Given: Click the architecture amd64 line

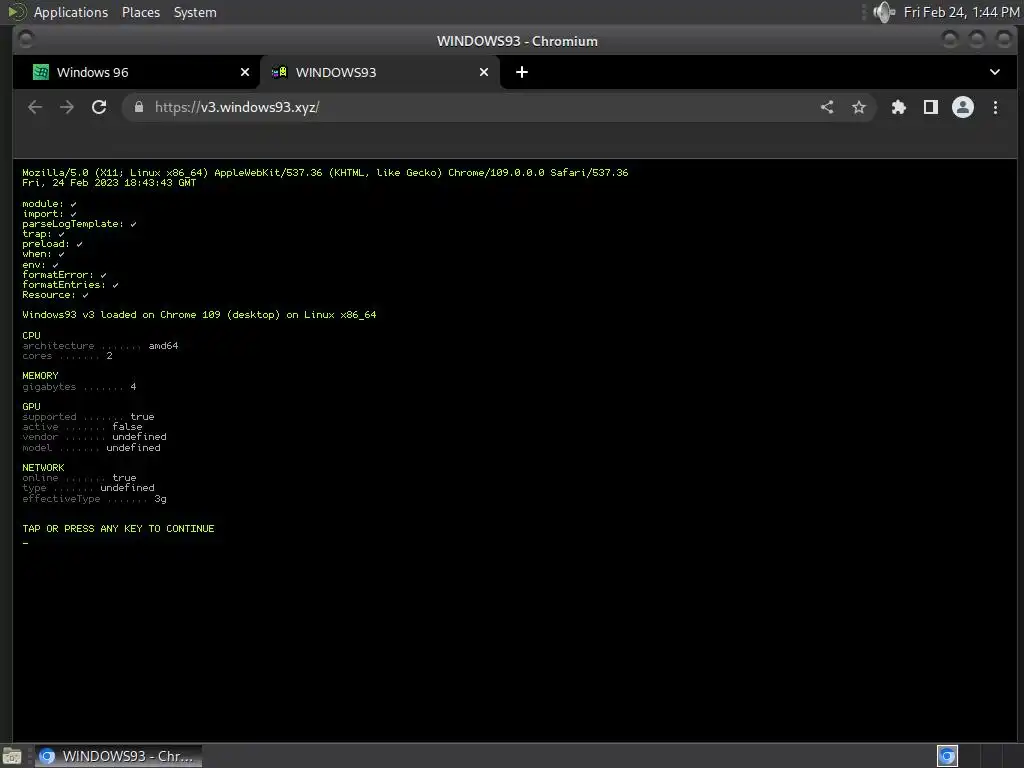Looking at the screenshot, I should (100, 345).
